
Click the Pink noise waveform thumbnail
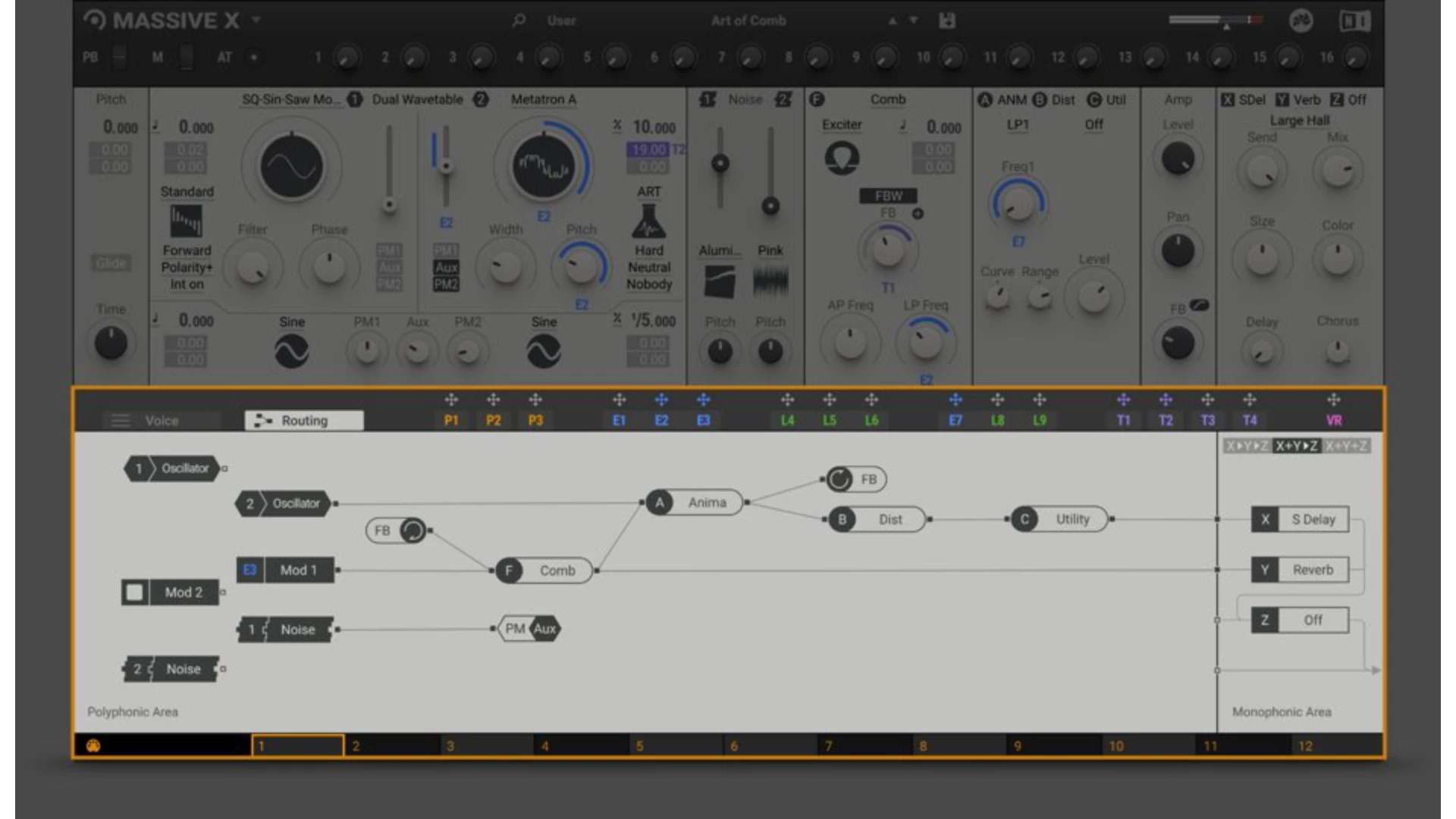(x=770, y=281)
